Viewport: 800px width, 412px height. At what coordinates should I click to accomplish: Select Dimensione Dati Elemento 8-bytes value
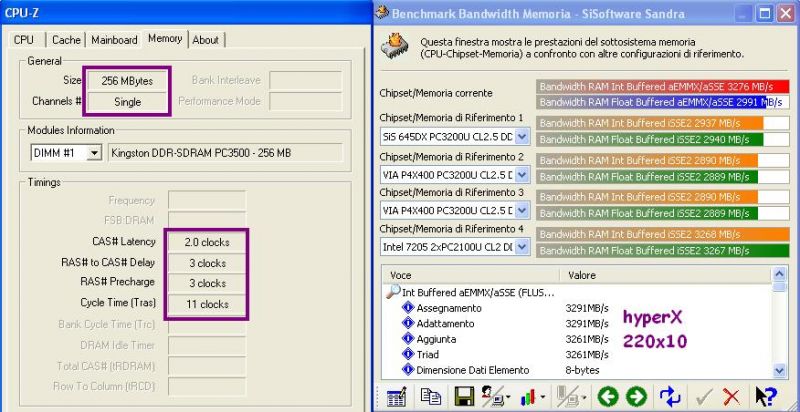click(582, 370)
